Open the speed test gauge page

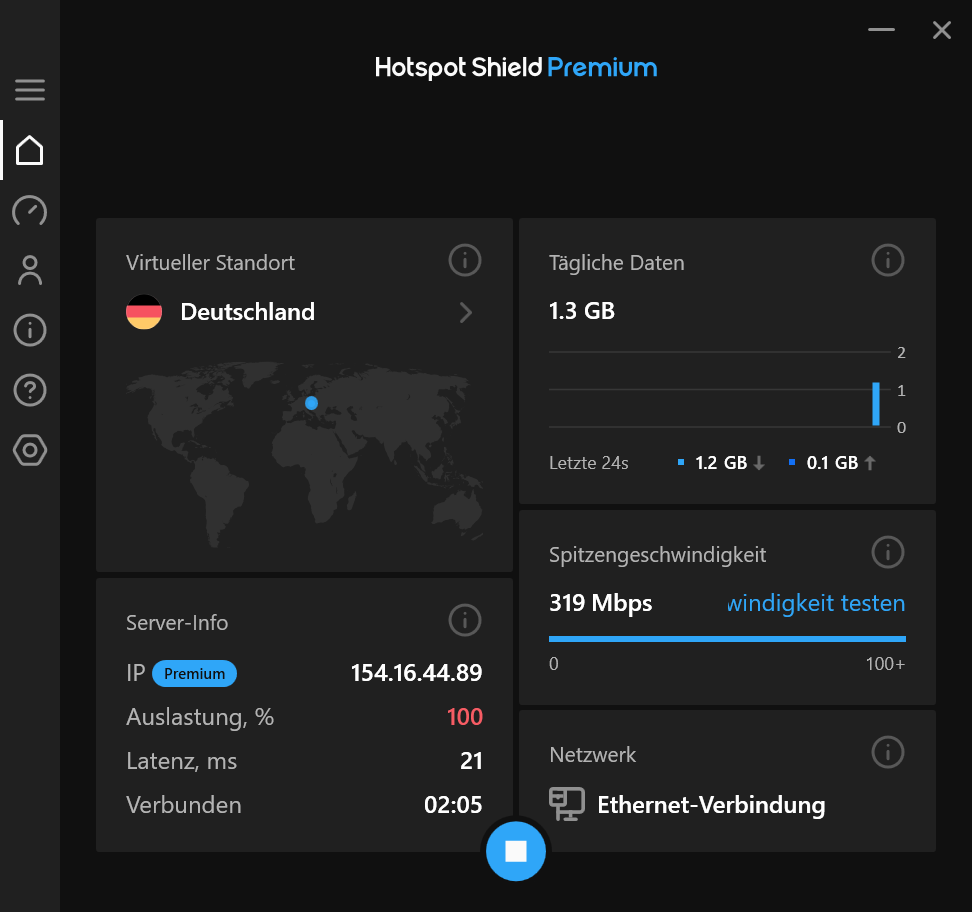[30, 210]
